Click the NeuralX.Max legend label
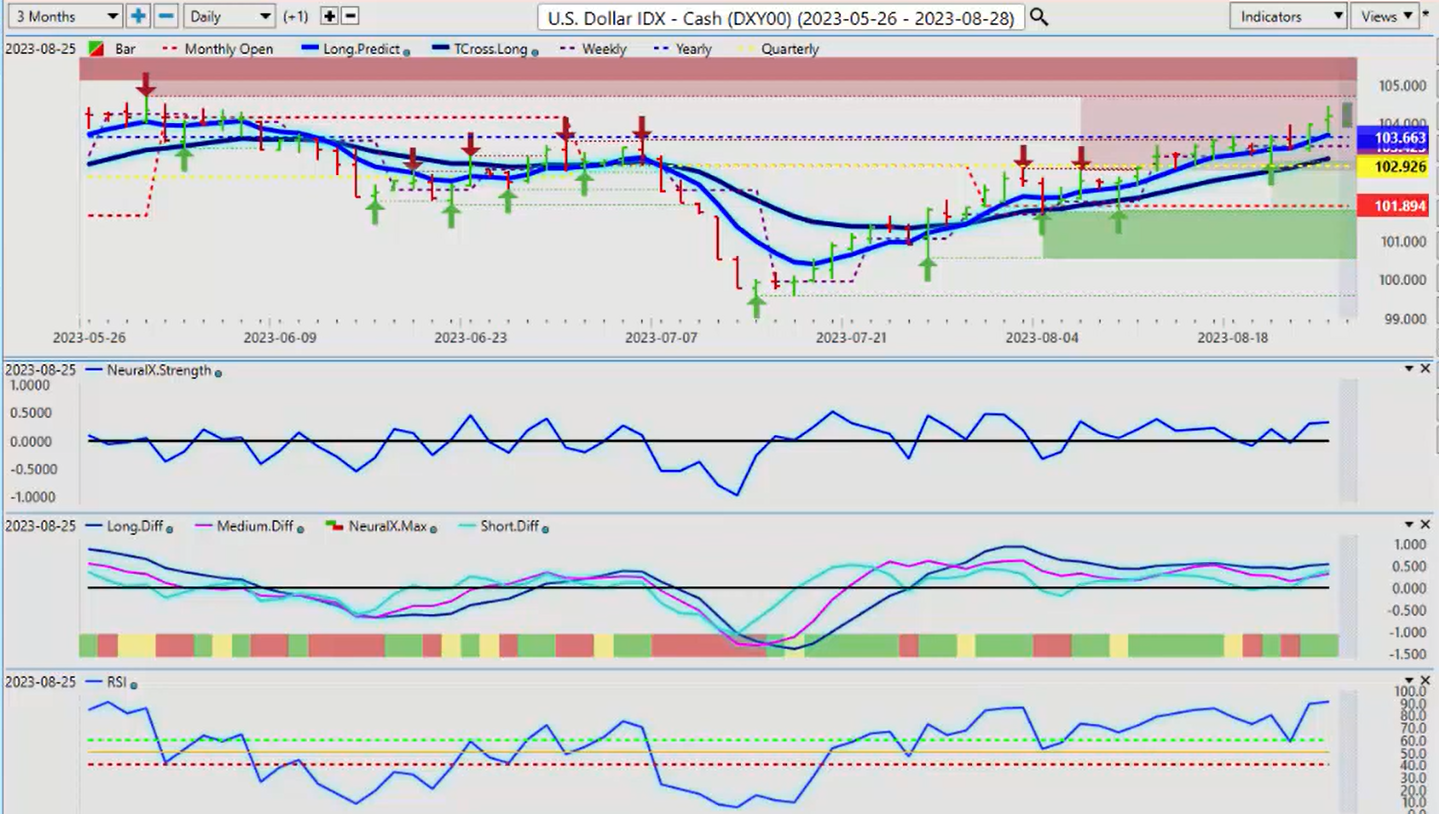The width and height of the screenshot is (1439, 814). pyautogui.click(x=386, y=526)
